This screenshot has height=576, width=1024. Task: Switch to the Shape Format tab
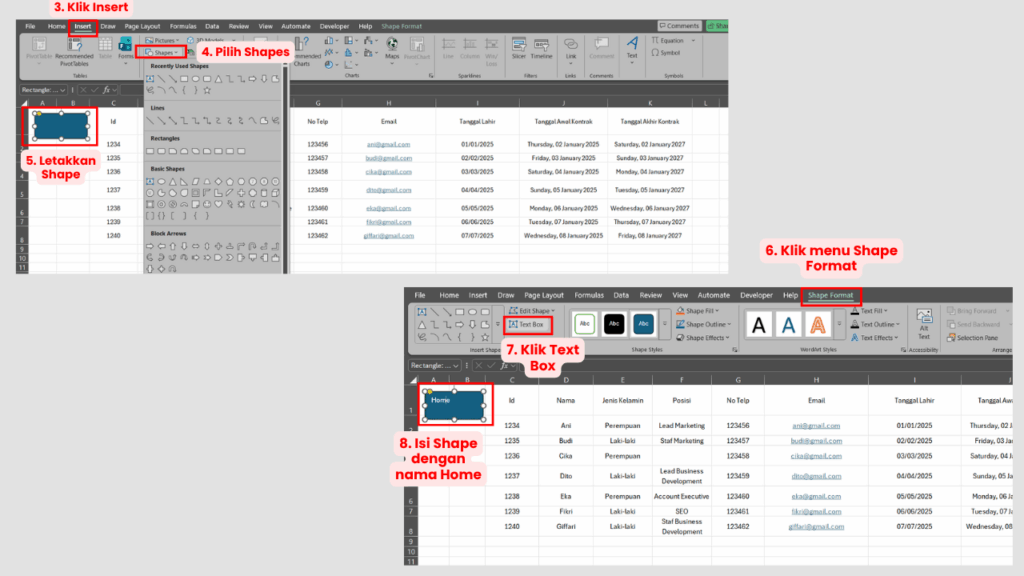[x=831, y=295]
